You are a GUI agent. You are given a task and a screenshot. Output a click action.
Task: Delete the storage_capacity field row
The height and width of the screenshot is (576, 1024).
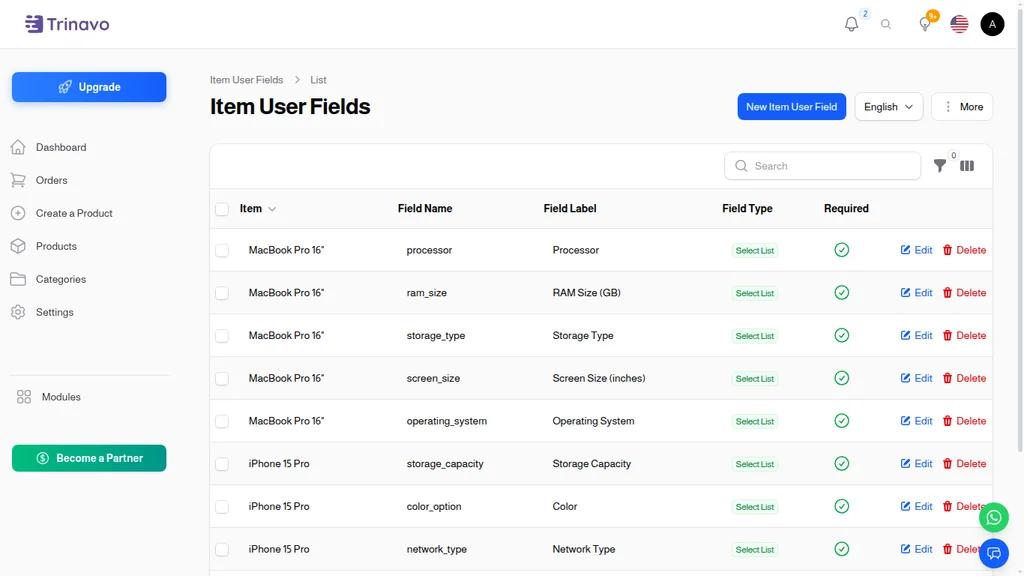click(964, 464)
